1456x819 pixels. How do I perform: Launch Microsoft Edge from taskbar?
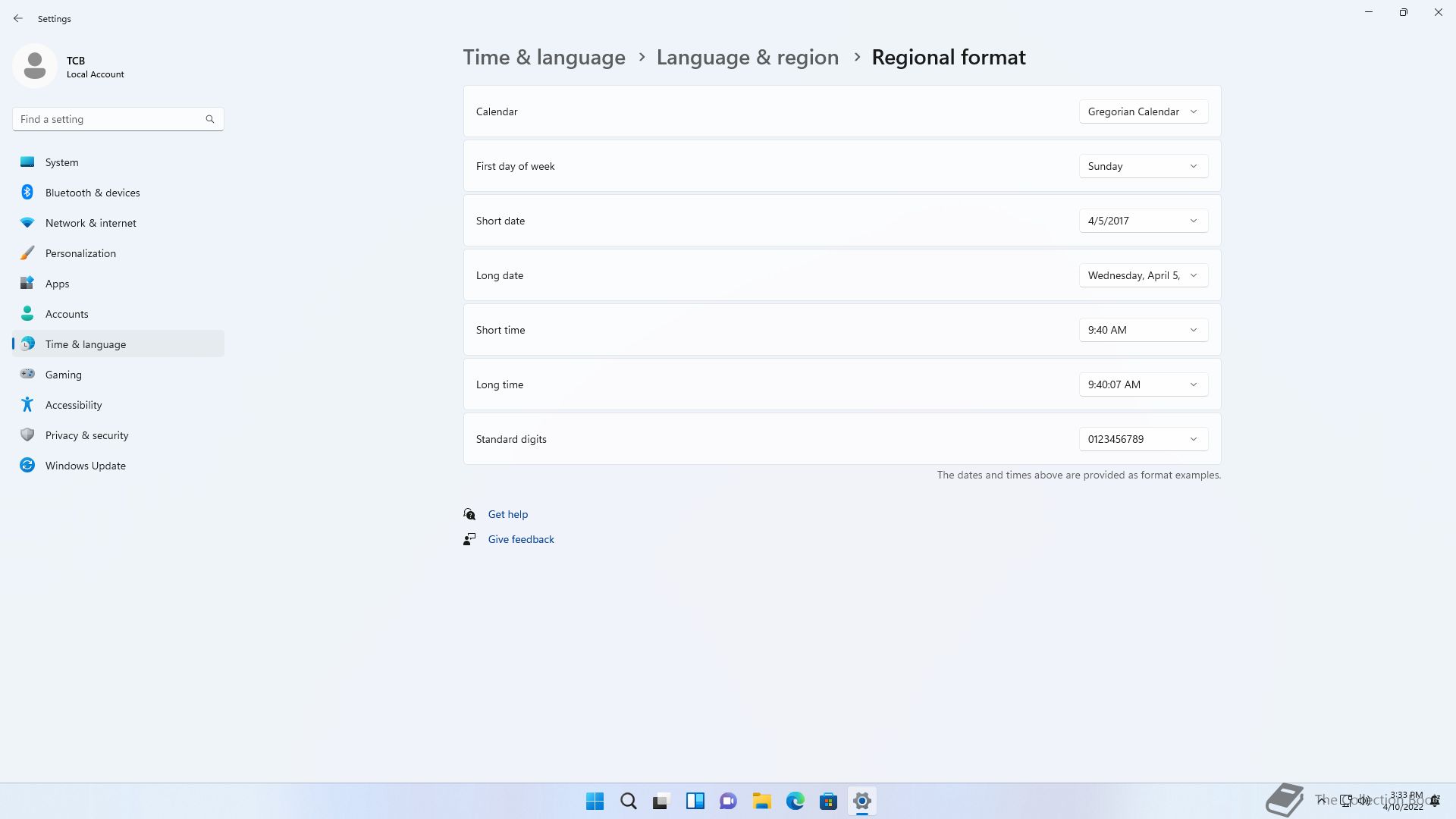[795, 801]
